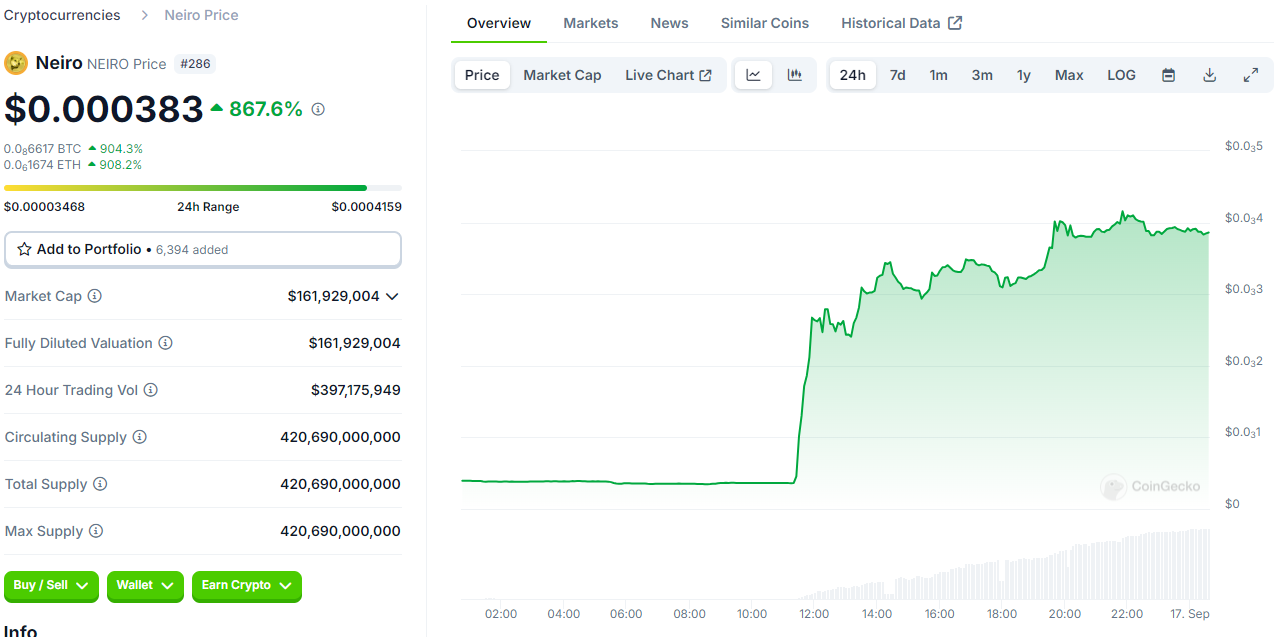The width and height of the screenshot is (1282, 637).
Task: Click the breadcrumb arrow separator after Cryptocurrencies
Action: point(144,15)
